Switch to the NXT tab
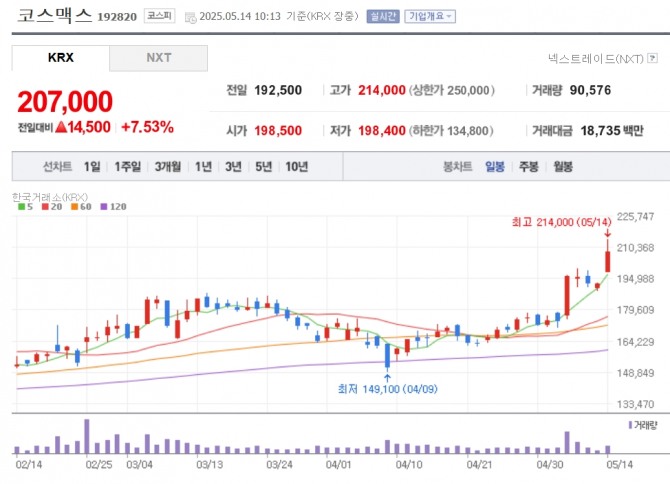This screenshot has width=670, height=484. click(x=158, y=58)
